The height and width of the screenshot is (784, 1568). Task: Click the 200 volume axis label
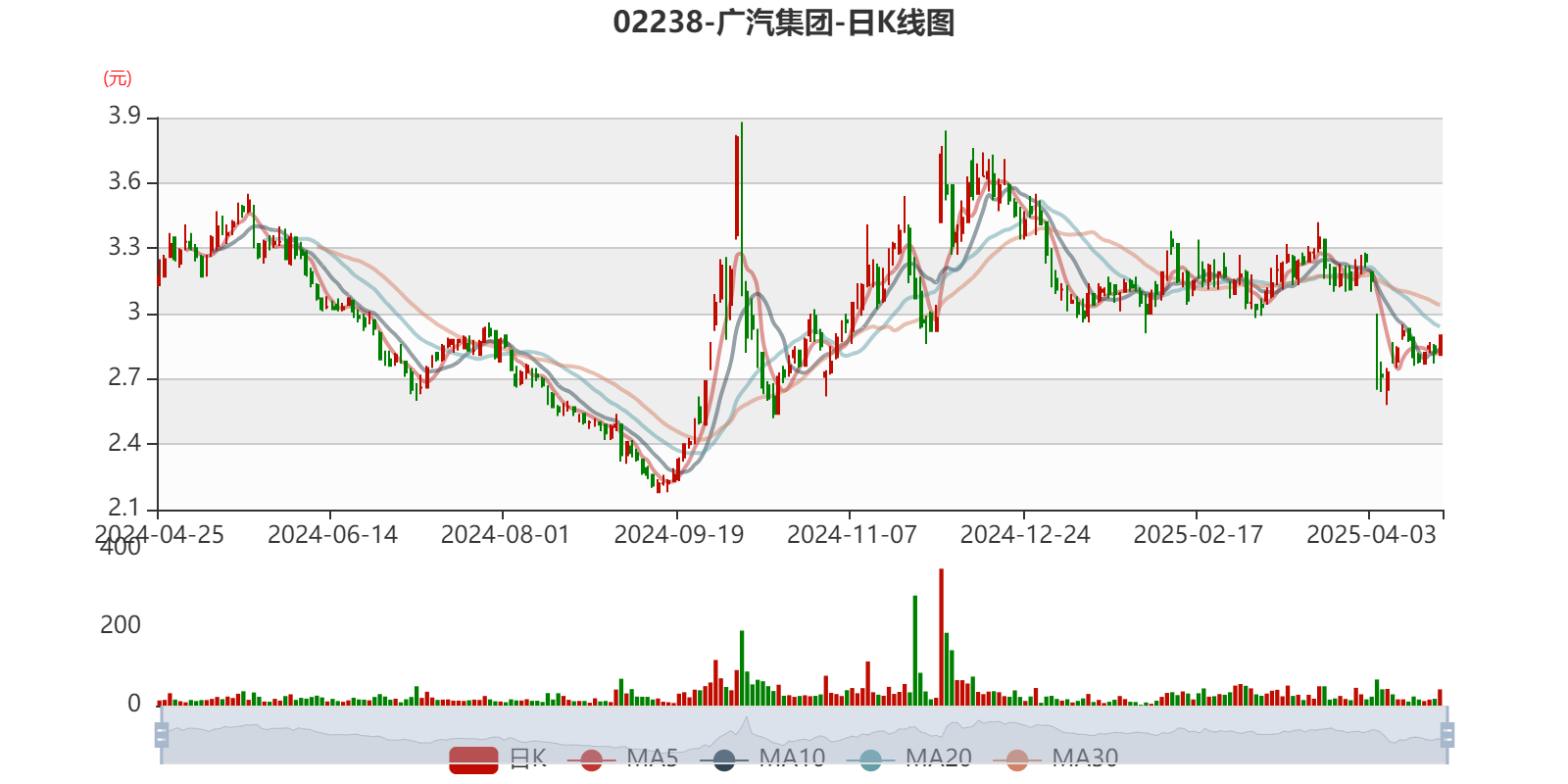(x=121, y=624)
